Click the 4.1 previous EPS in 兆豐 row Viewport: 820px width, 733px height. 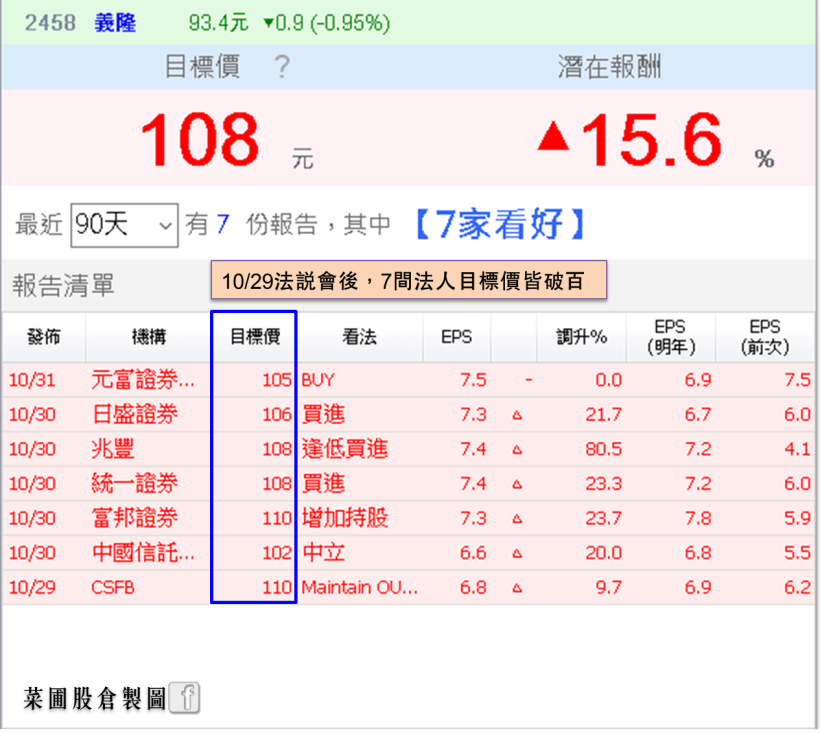point(798,449)
